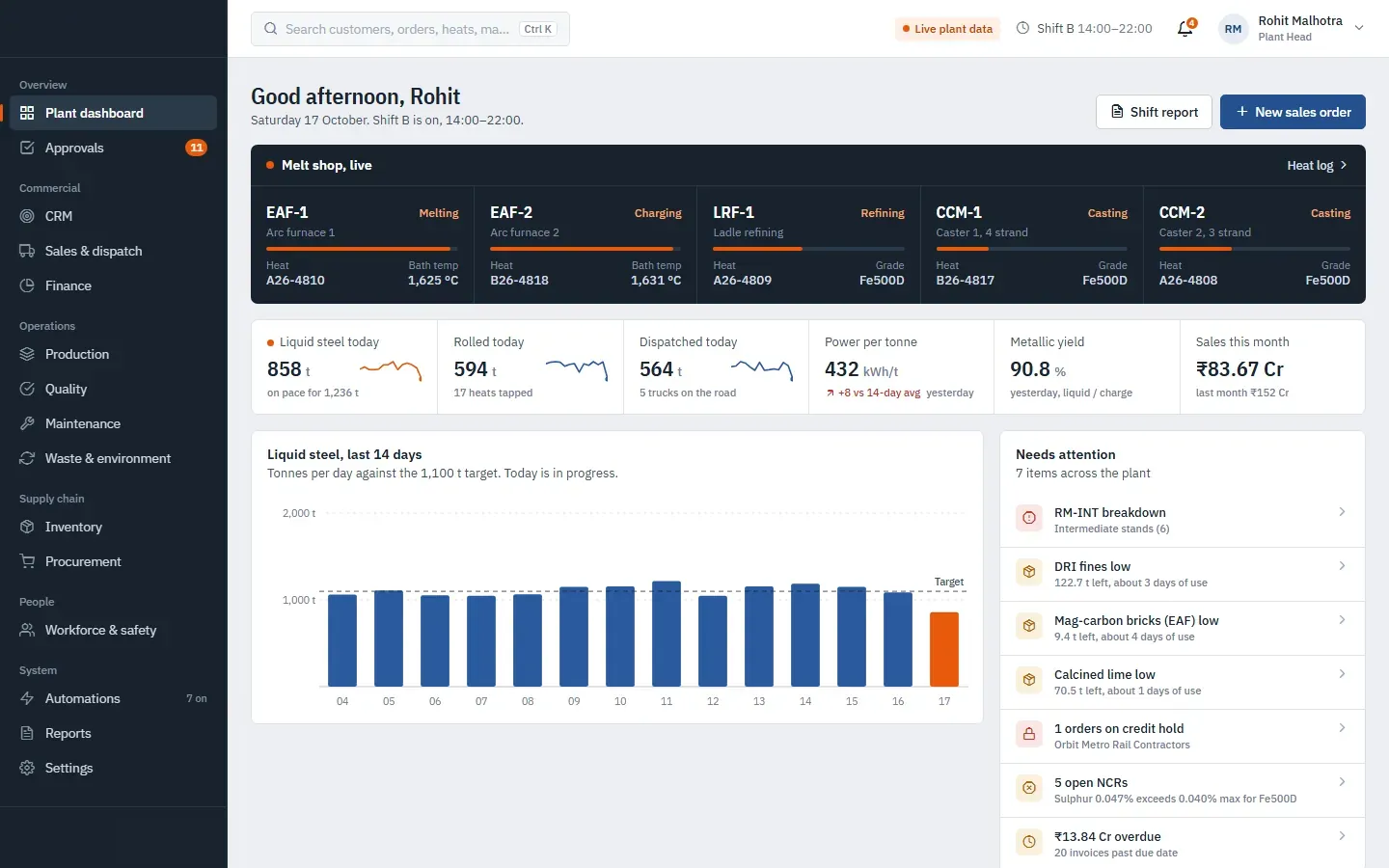This screenshot has width=1389, height=868.
Task: Expand the RM-INT breakdown chevron
Action: [x=1342, y=512]
